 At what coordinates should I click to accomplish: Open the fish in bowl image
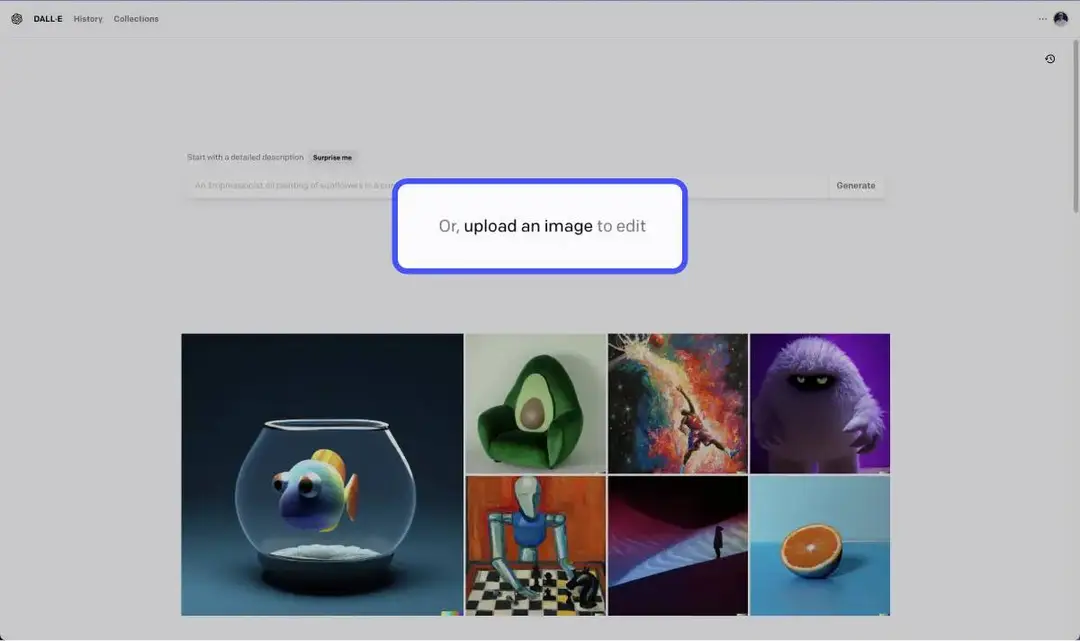point(322,474)
